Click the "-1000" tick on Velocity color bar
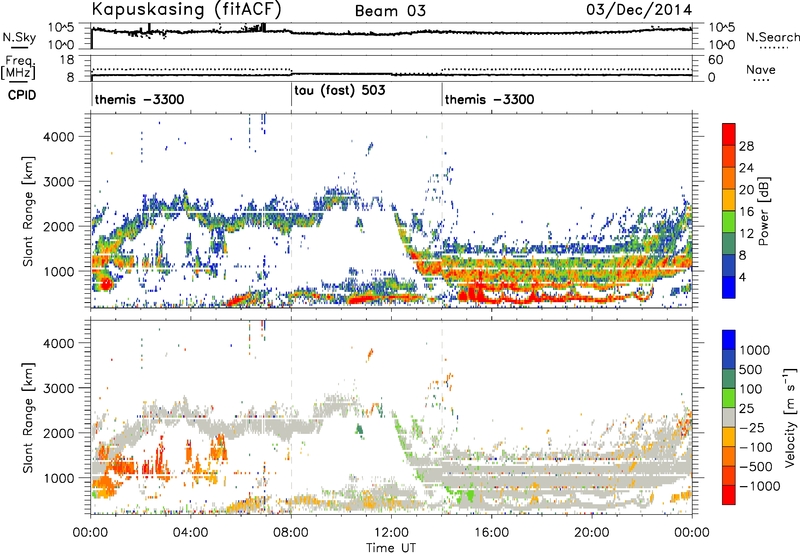The height and width of the screenshot is (554, 800). [x=760, y=486]
